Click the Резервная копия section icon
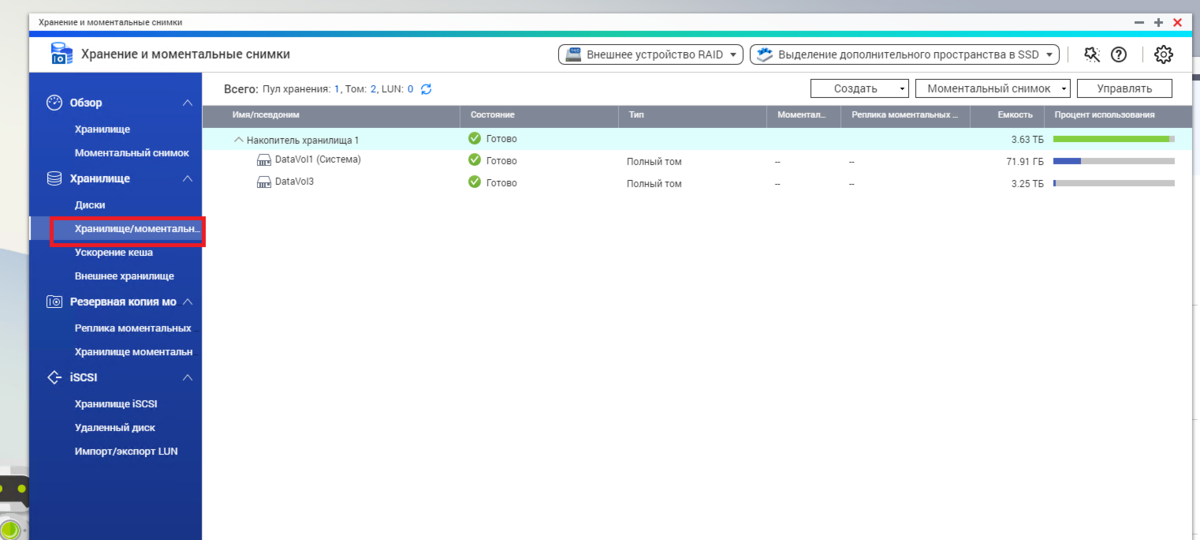1200x540 pixels. (55, 301)
